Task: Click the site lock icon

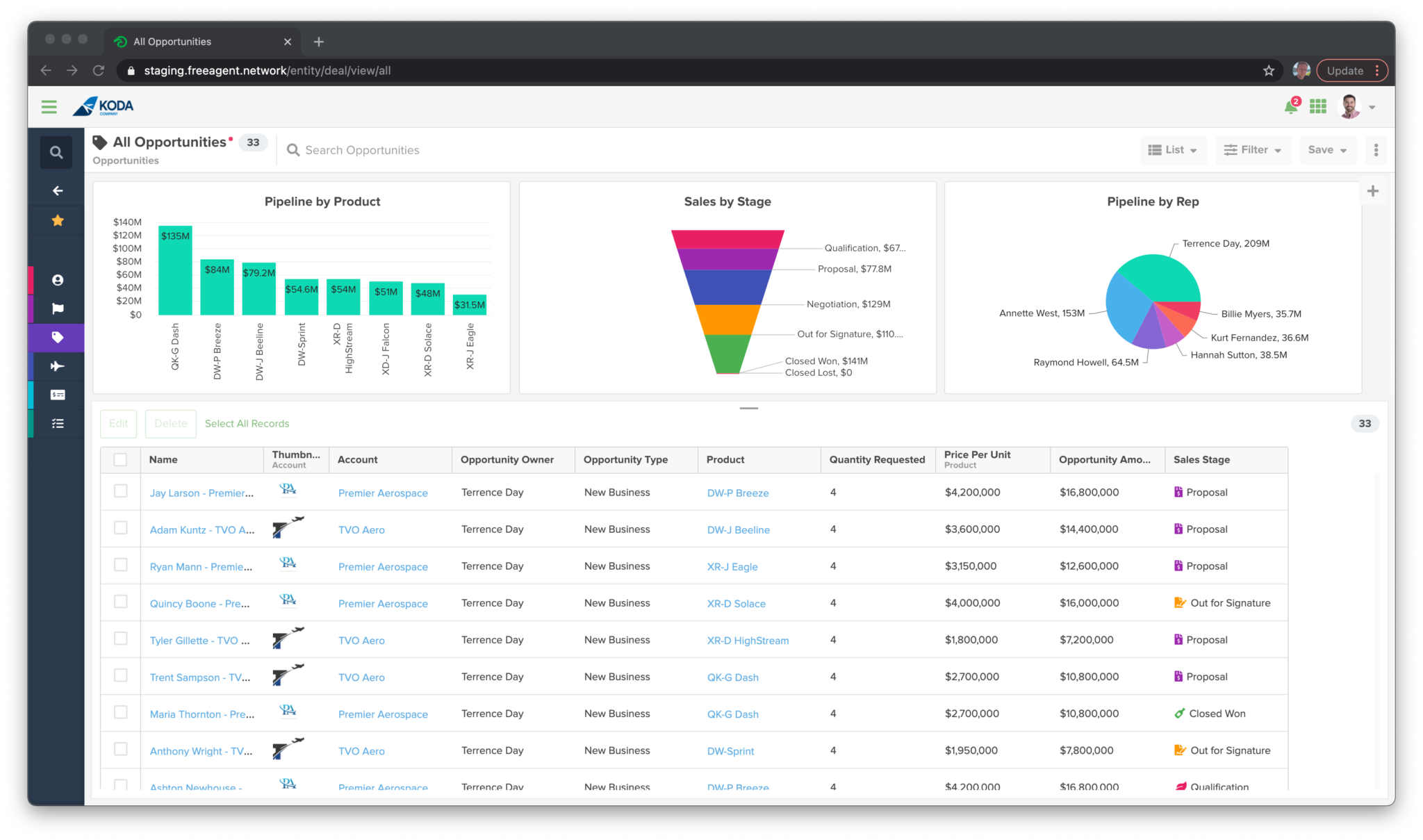Action: click(131, 70)
